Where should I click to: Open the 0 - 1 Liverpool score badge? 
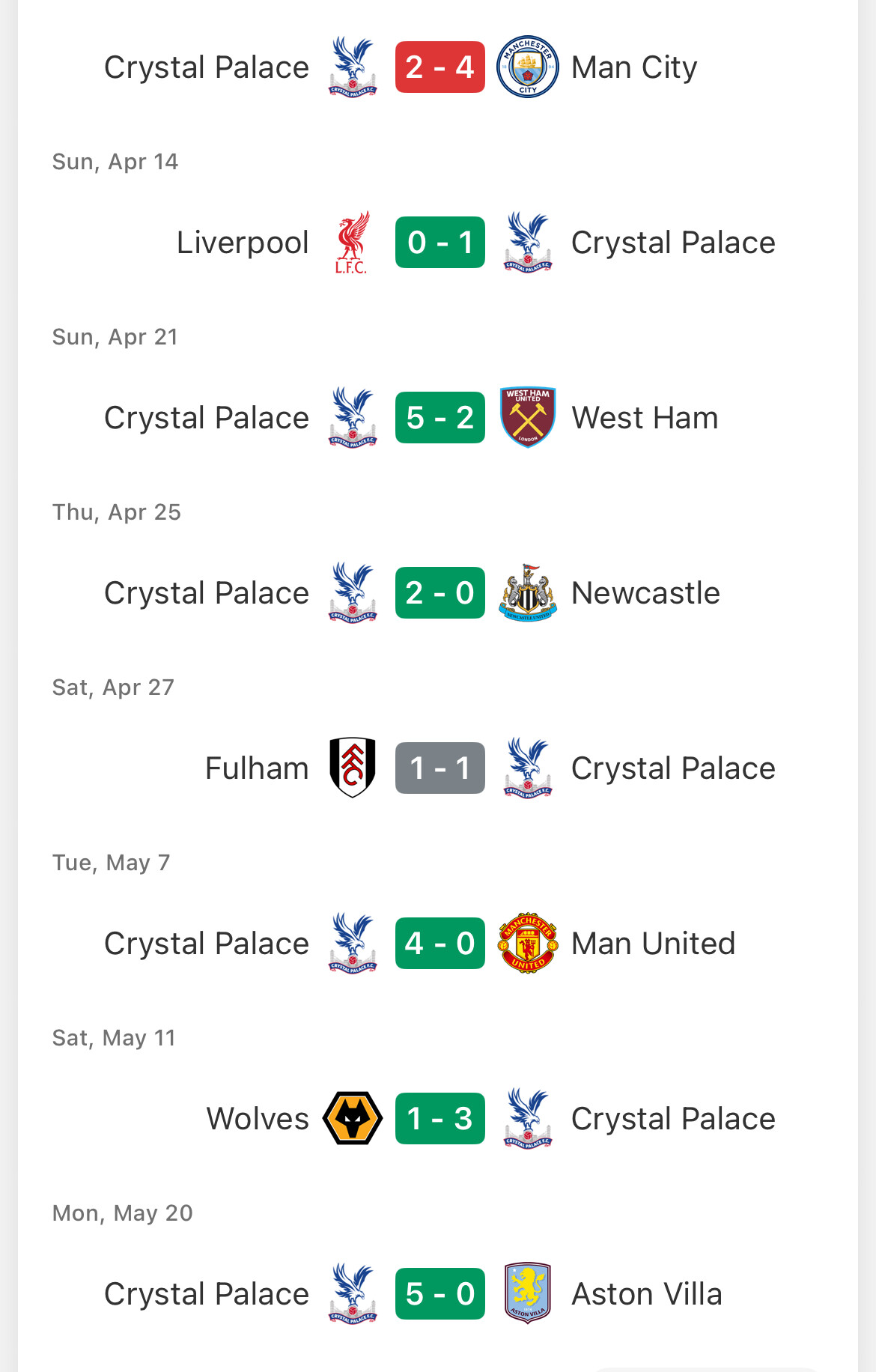click(440, 243)
